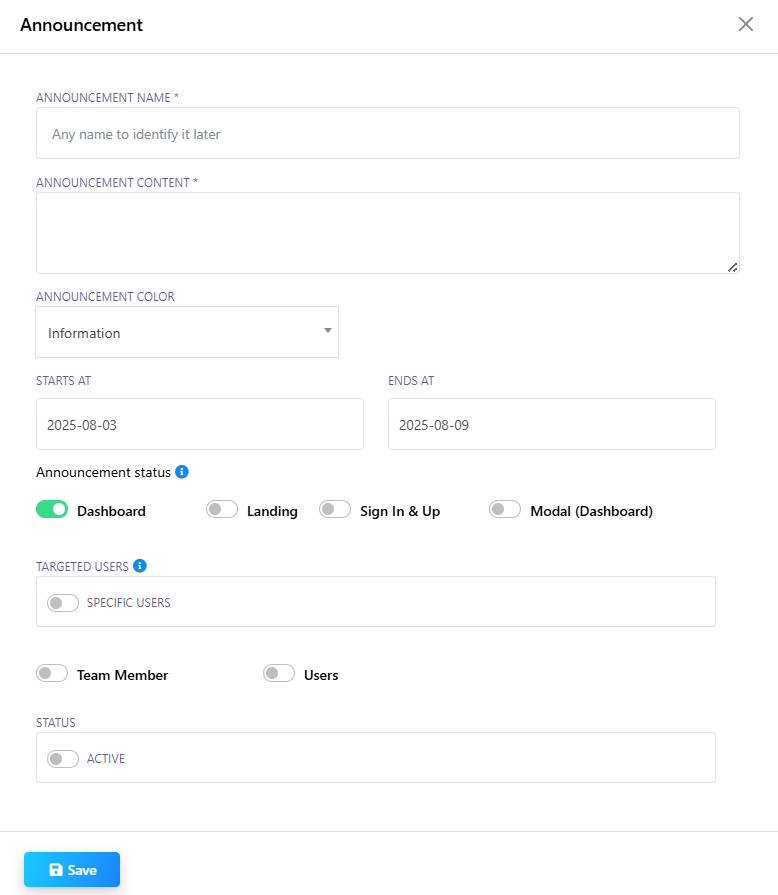The image size is (778, 895).
Task: Enable the Sign In & Up toggle
Action: pyautogui.click(x=335, y=510)
